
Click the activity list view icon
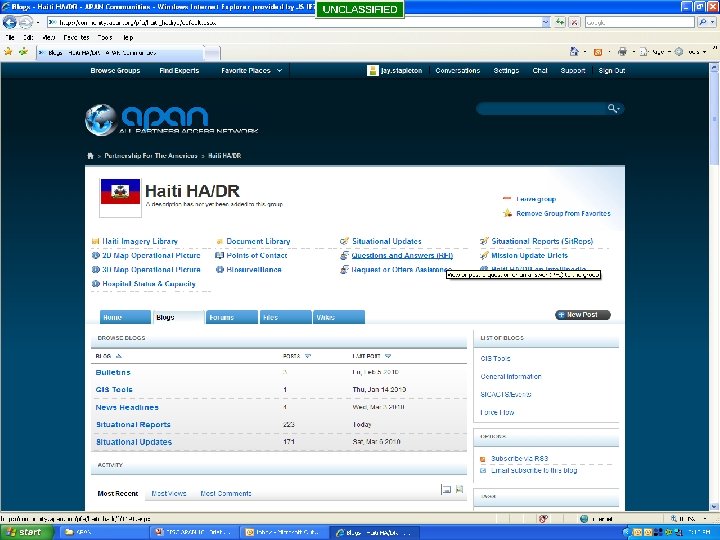coord(445,489)
